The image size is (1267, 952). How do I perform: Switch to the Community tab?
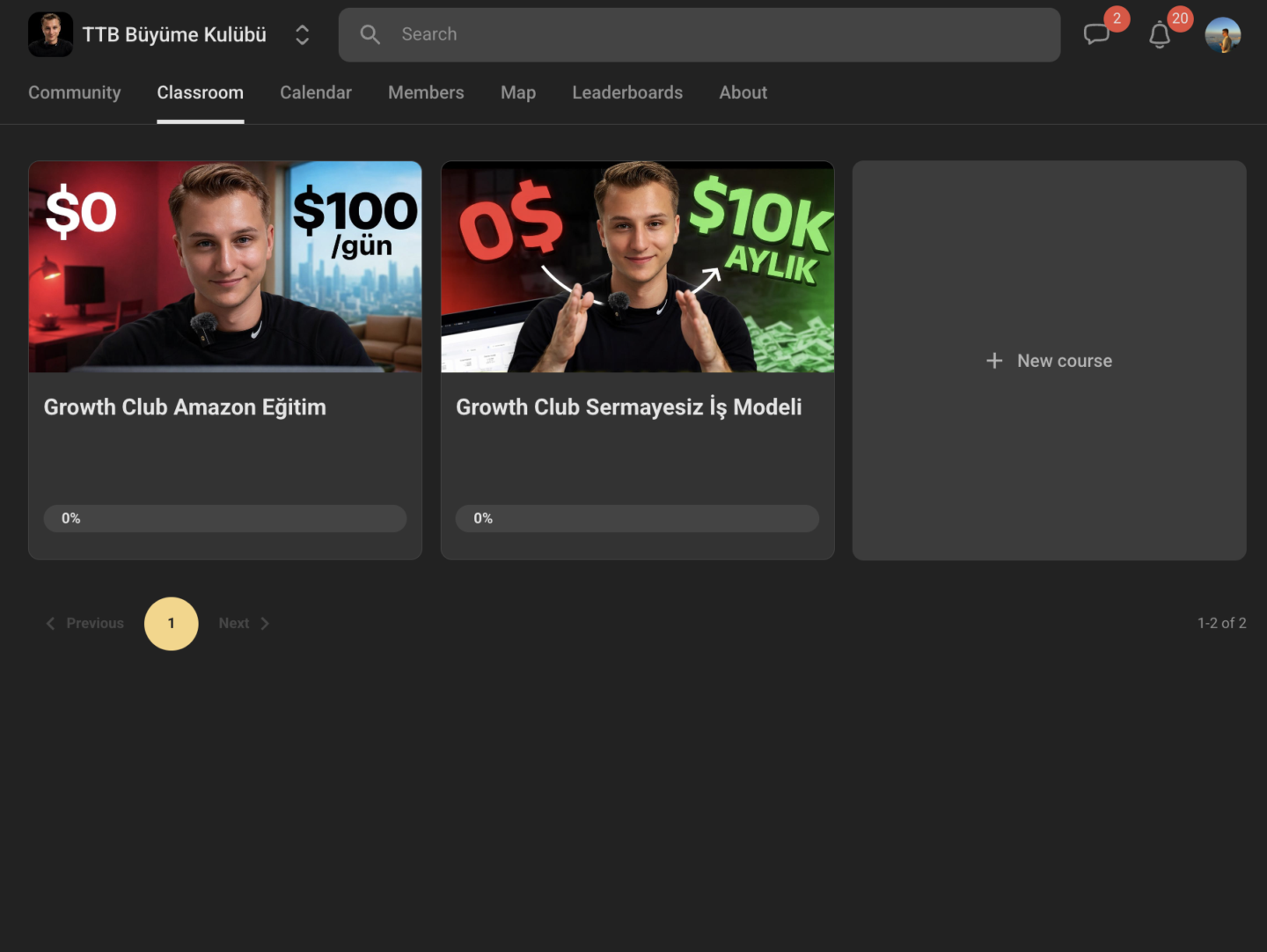point(75,92)
